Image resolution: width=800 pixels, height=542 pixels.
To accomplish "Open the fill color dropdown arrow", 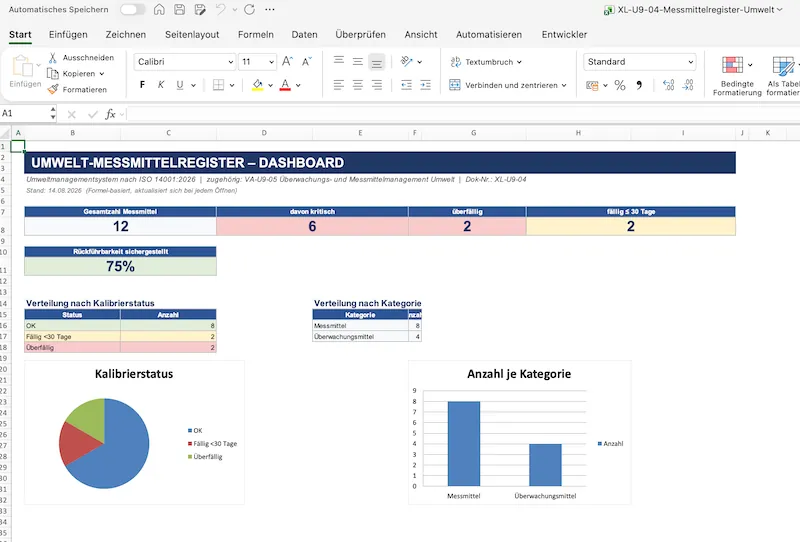I will click(x=270, y=85).
